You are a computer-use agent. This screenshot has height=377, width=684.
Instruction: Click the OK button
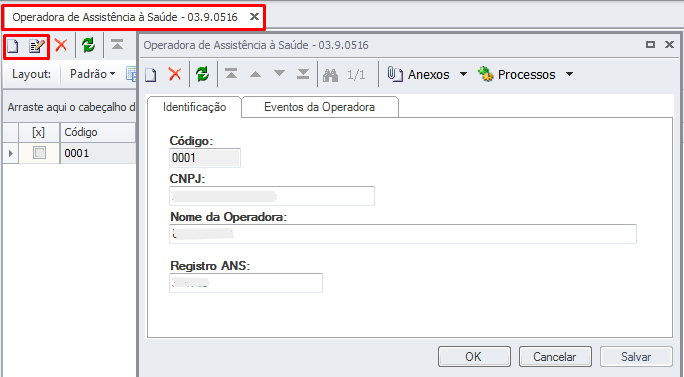click(x=474, y=357)
